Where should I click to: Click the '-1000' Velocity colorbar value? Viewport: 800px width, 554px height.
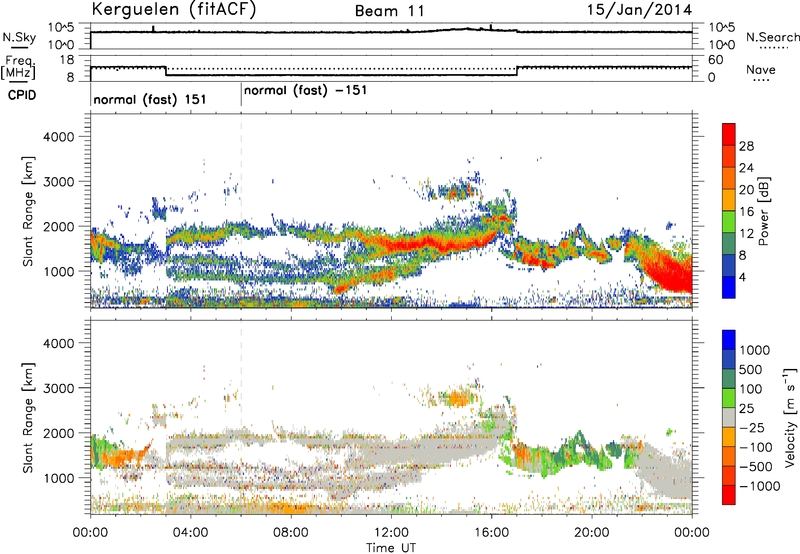pyautogui.click(x=759, y=486)
